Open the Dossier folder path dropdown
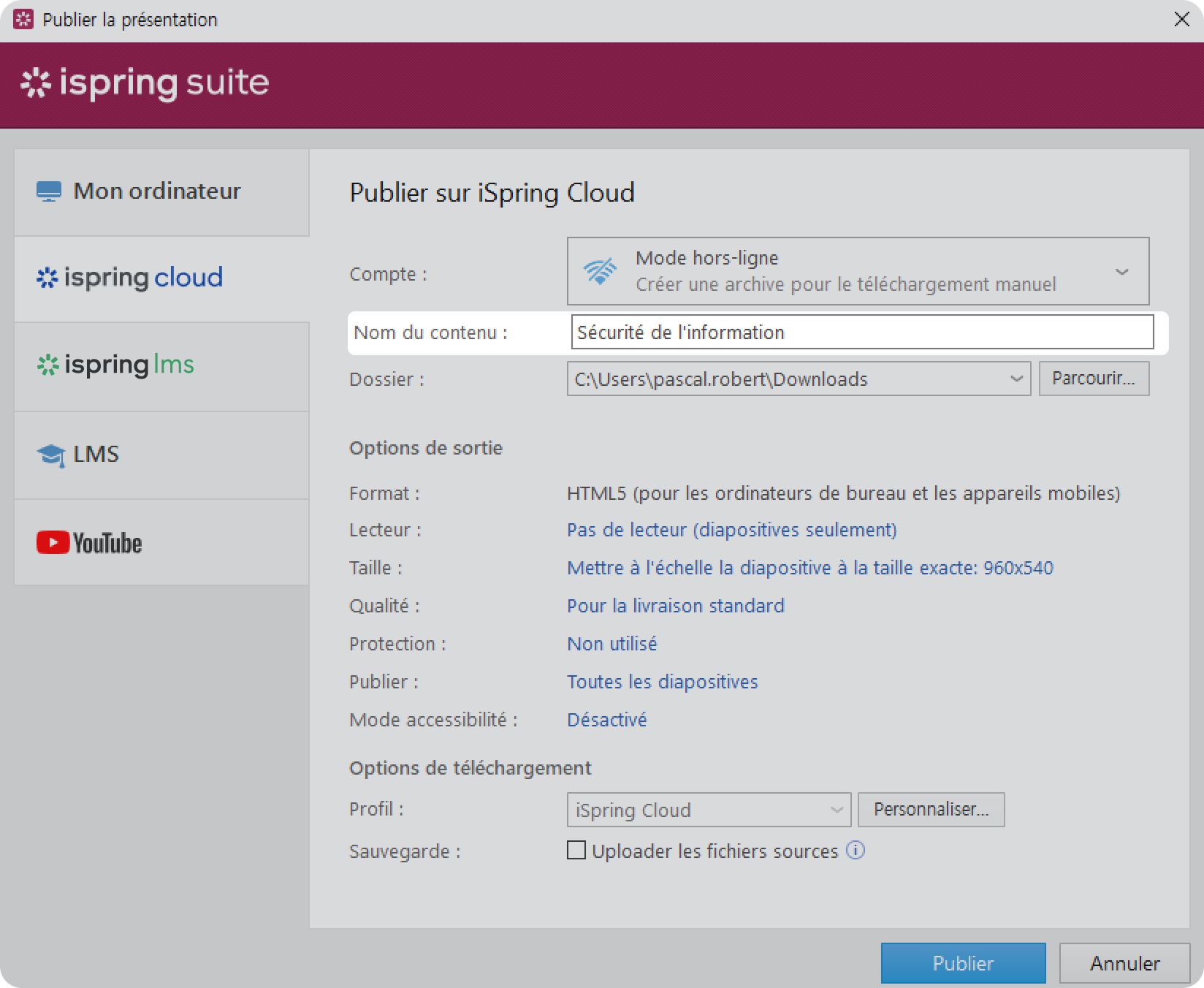The image size is (1204, 988). click(1016, 379)
